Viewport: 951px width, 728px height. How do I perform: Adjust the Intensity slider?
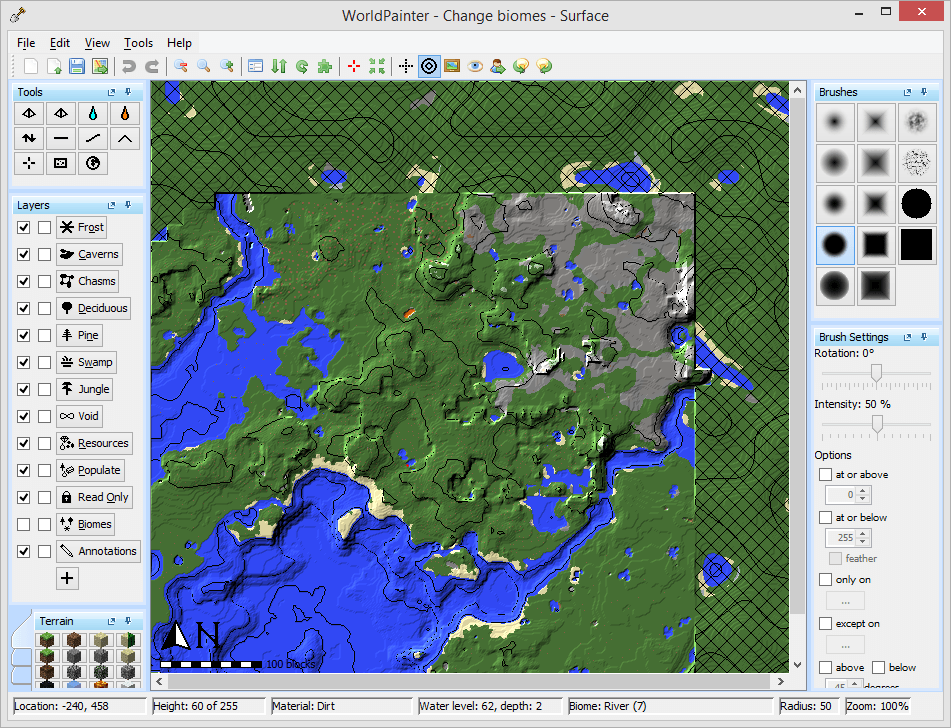(x=876, y=424)
